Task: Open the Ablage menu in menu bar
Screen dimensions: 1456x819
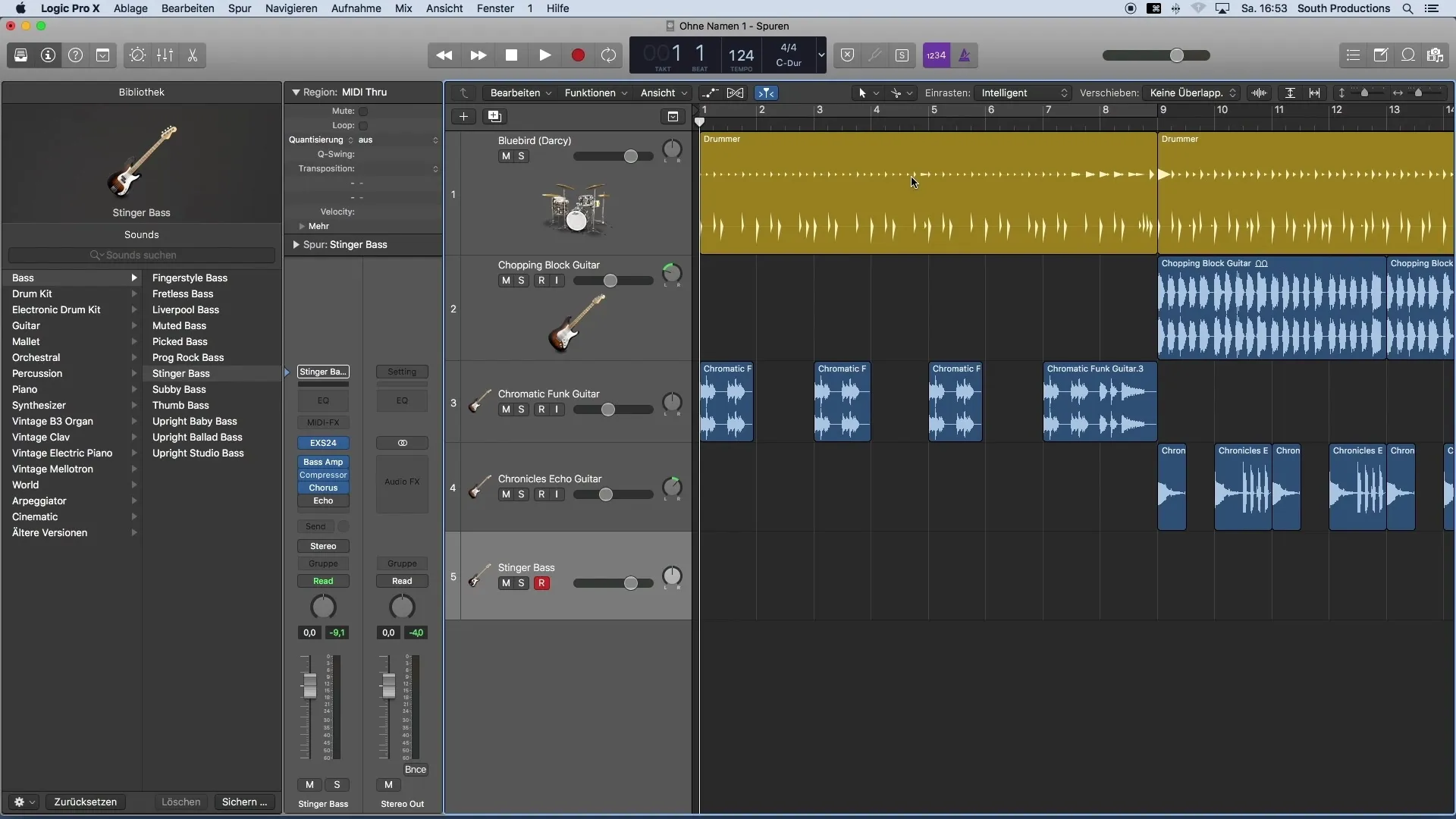Action: [130, 8]
